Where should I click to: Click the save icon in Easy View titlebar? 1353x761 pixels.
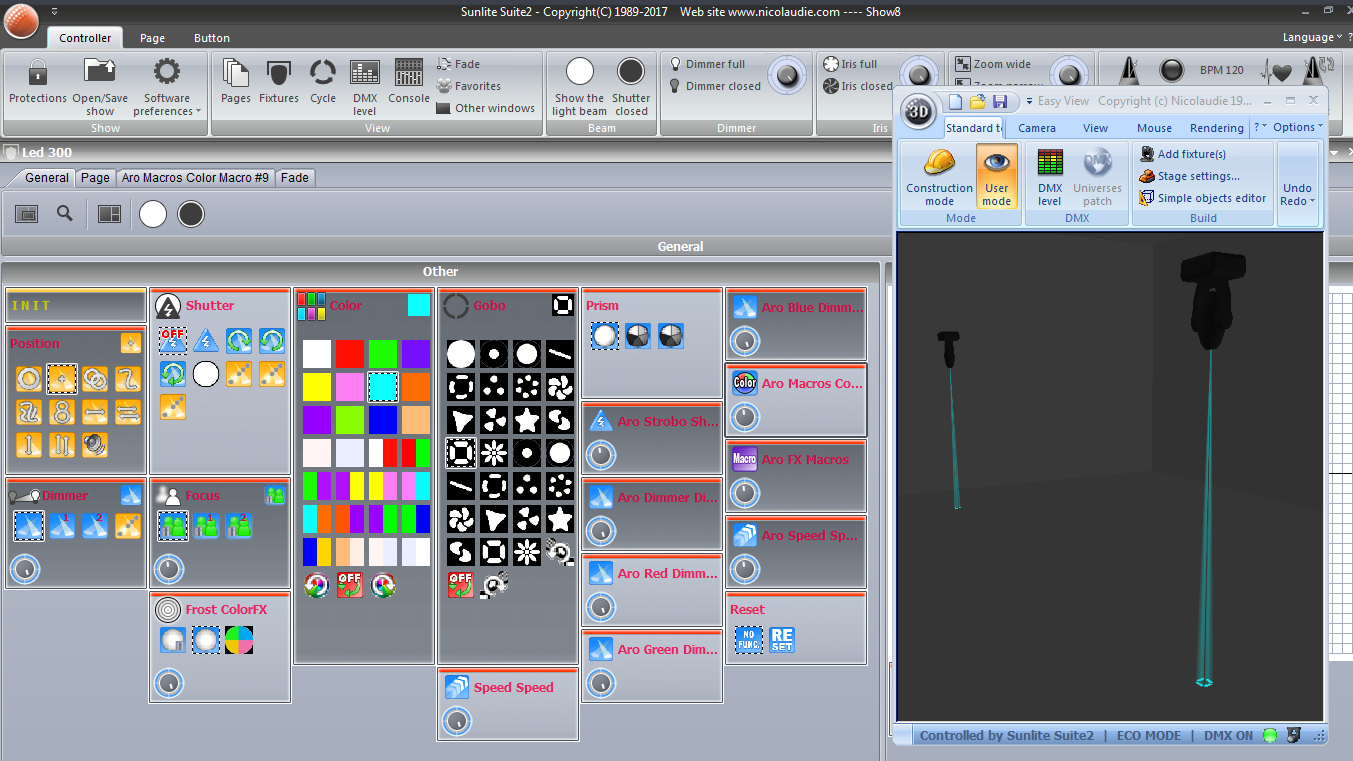pyautogui.click(x=1000, y=101)
